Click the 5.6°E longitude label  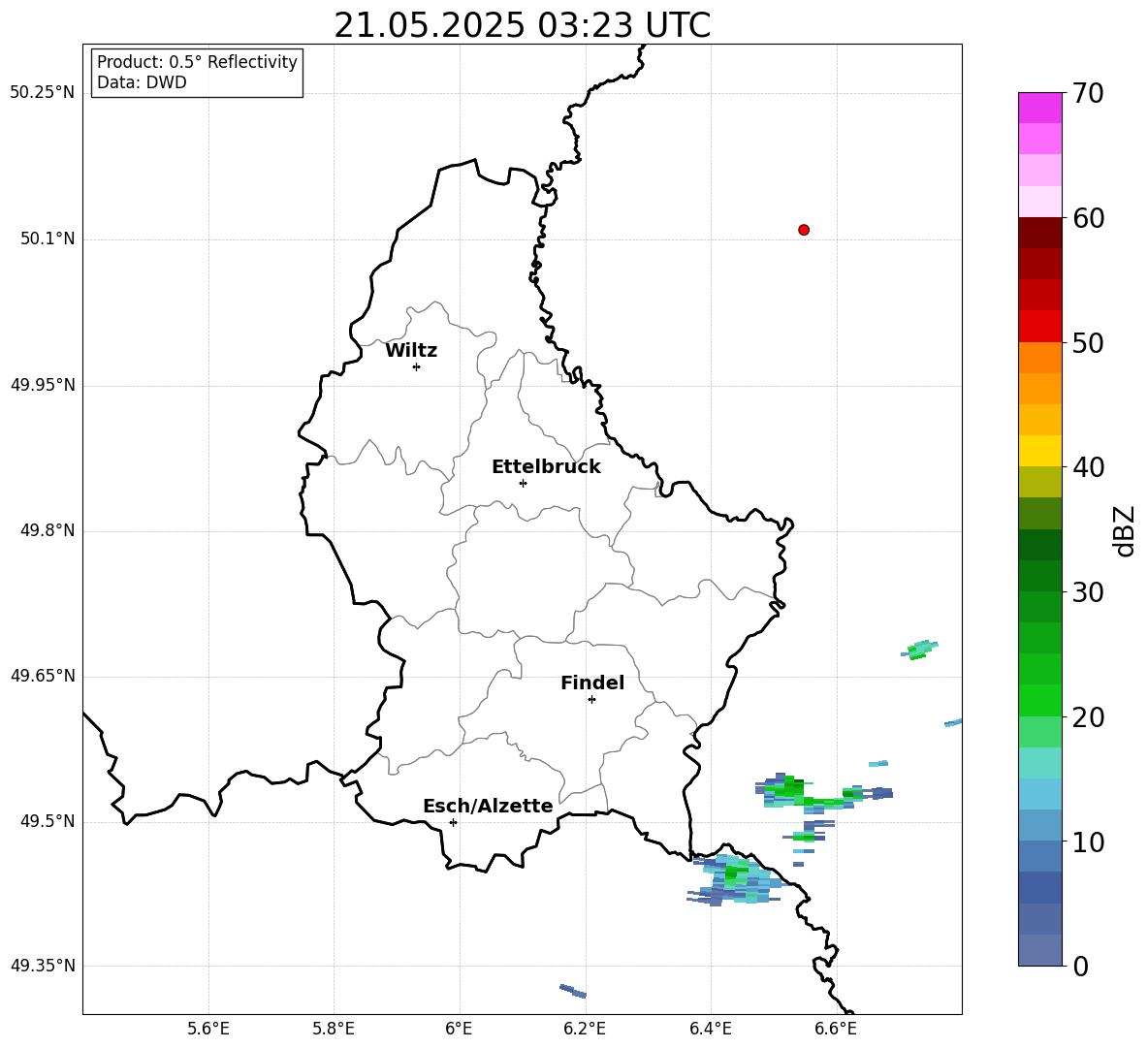point(208,1029)
